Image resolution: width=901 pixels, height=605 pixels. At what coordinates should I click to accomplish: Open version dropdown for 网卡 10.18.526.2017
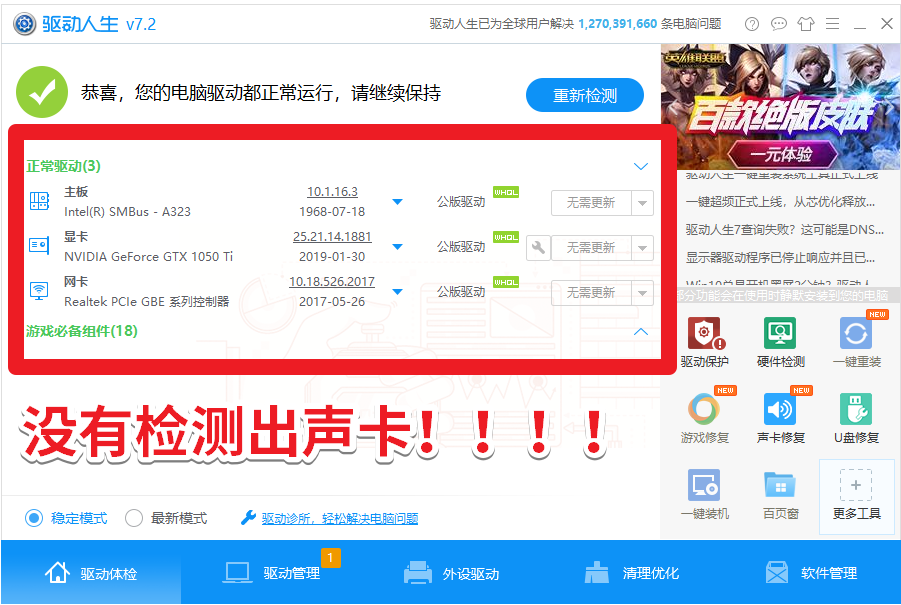coord(397,291)
